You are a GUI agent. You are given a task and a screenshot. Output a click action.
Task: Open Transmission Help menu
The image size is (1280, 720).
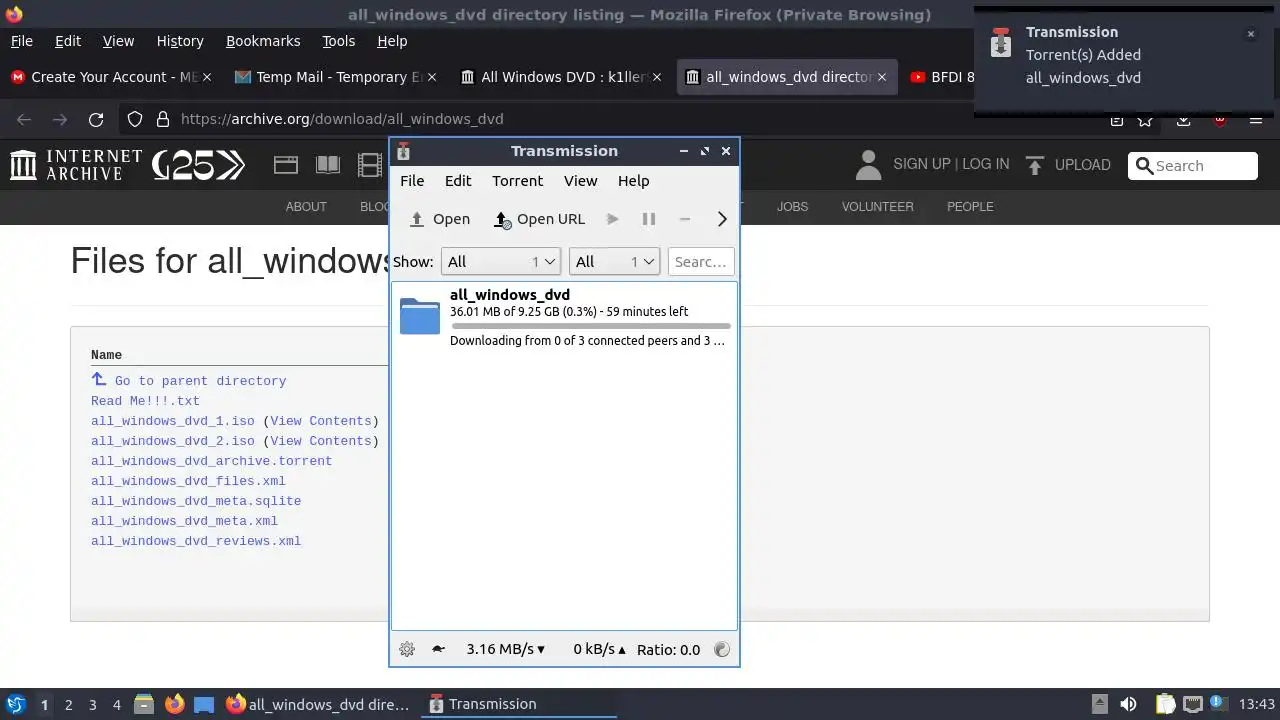633,181
